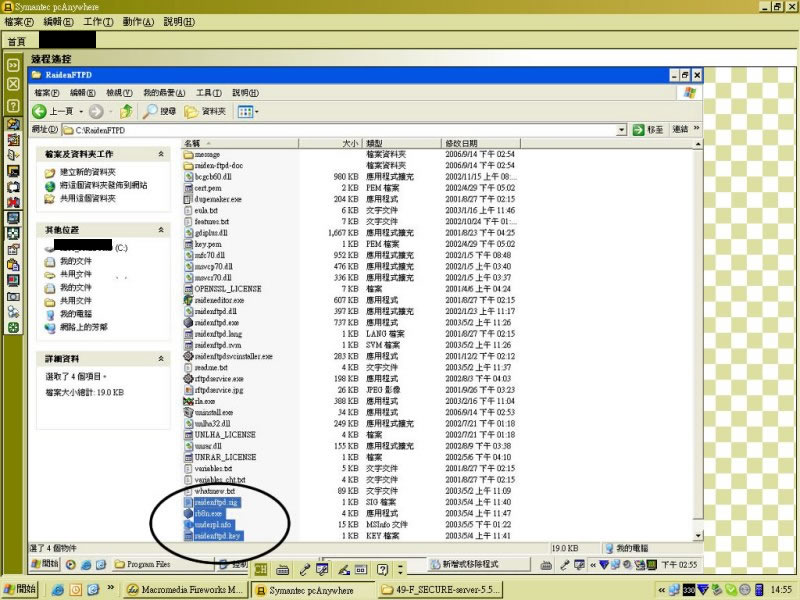Toggle the 資料夾 folders pane button
This screenshot has height=600, width=800.
pos(205,111)
